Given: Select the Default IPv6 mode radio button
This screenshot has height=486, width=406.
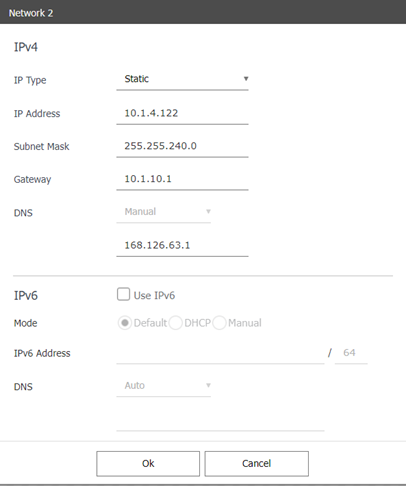Looking at the screenshot, I should (125, 323).
